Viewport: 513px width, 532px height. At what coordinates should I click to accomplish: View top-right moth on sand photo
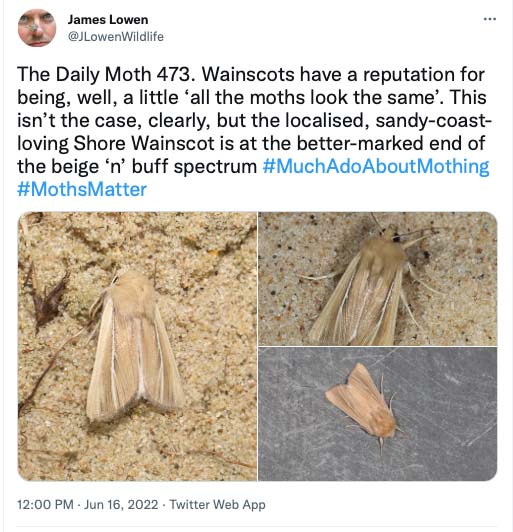[378, 279]
